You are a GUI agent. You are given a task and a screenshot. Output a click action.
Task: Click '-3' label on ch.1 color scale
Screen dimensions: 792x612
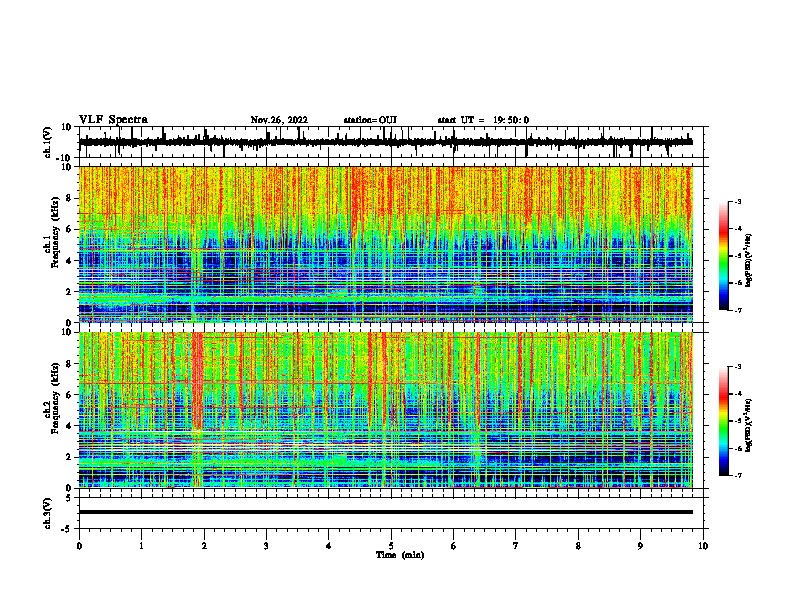[738, 202]
